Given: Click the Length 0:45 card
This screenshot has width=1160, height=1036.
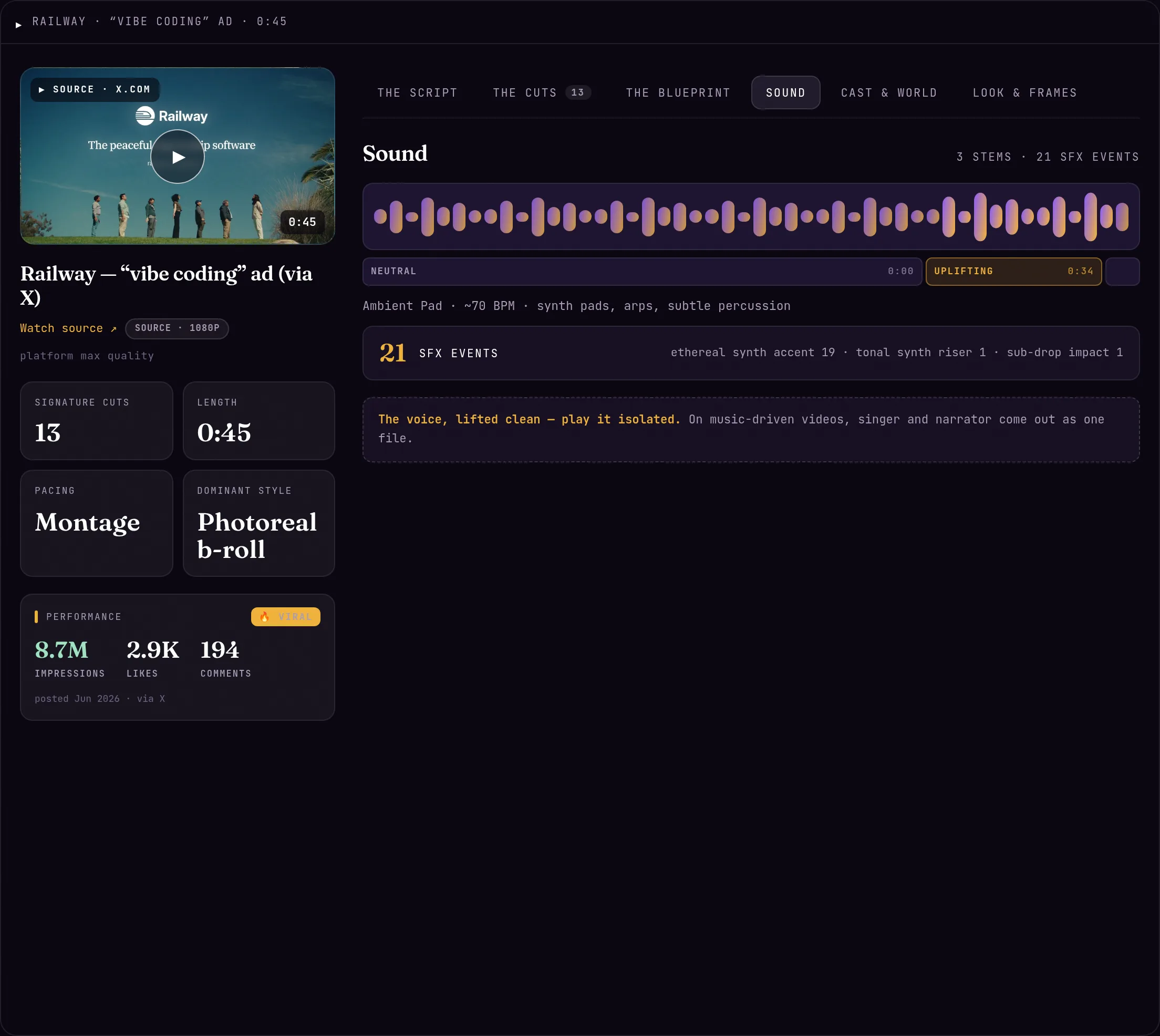Looking at the screenshot, I should (258, 421).
